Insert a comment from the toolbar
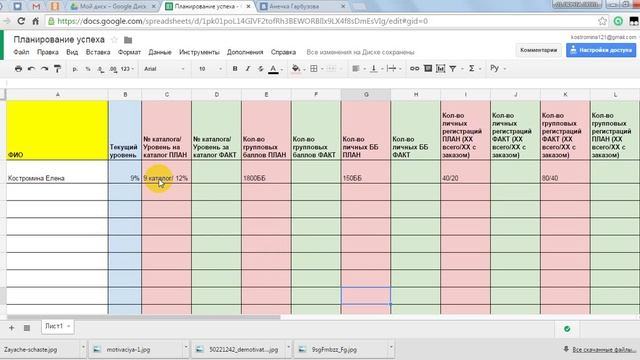 point(428,69)
